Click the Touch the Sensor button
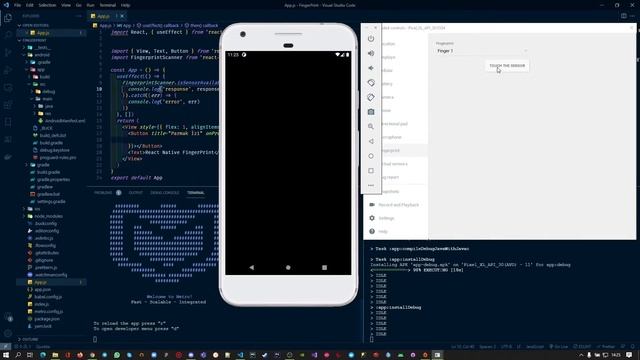The height and width of the screenshot is (360, 640). click(x=507, y=65)
